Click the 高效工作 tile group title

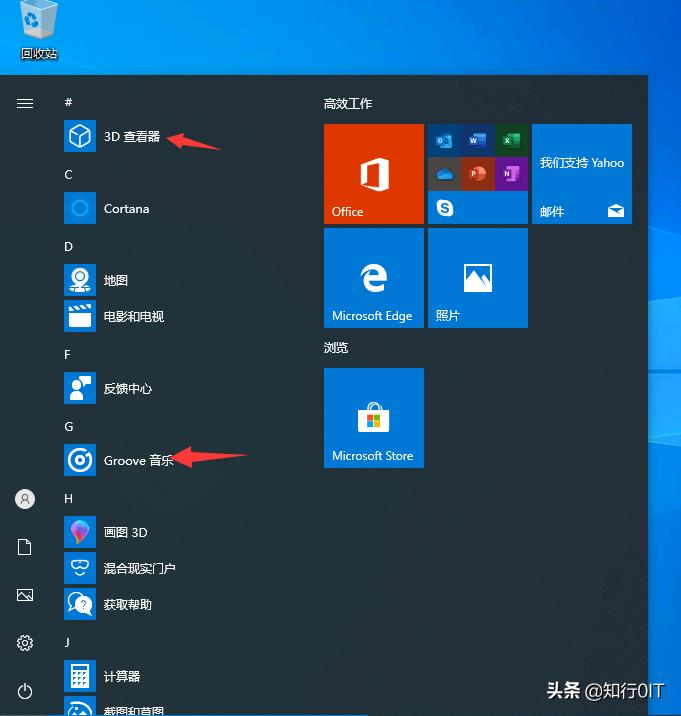click(x=348, y=104)
